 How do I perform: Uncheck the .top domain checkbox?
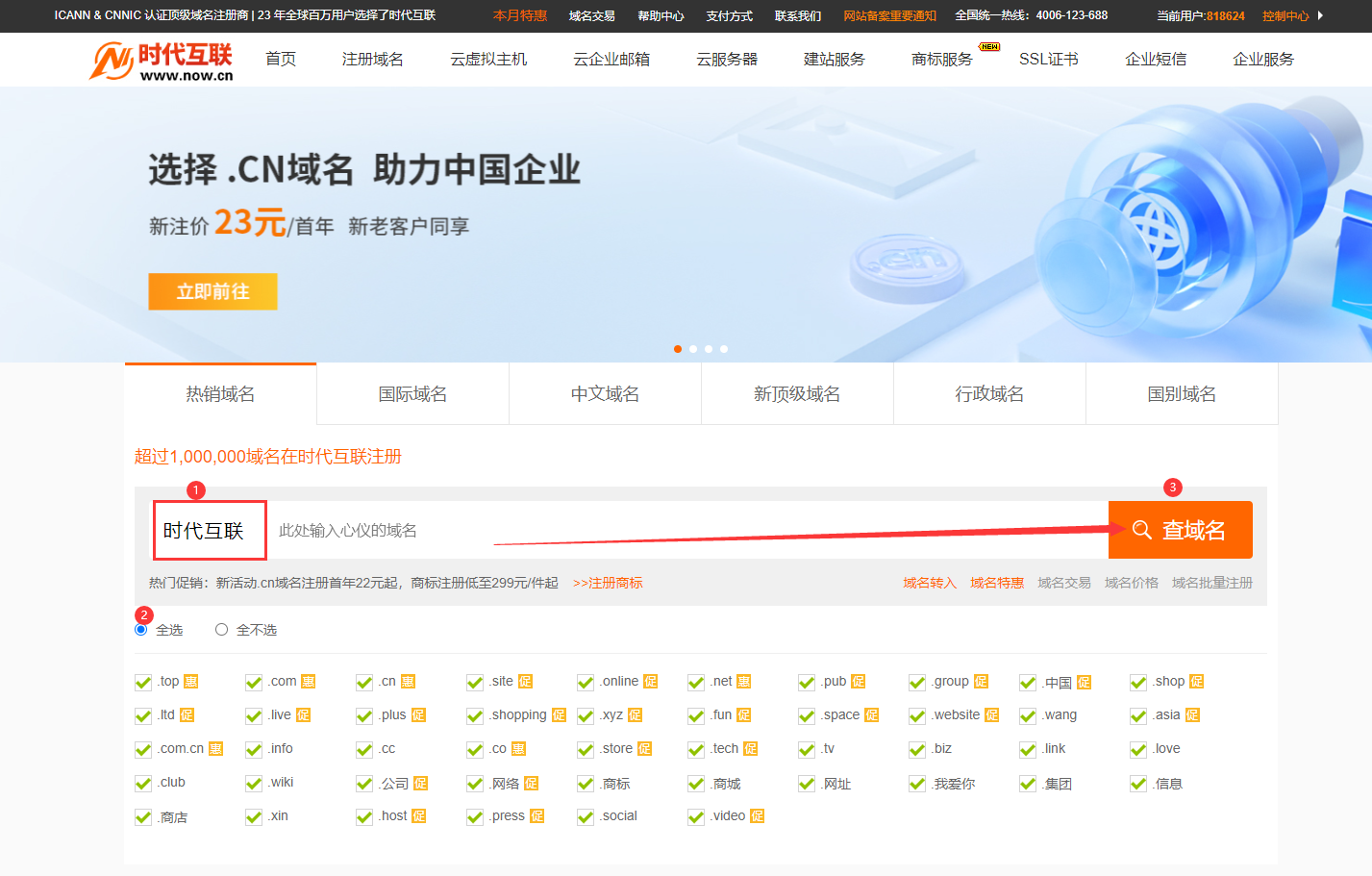[143, 683]
